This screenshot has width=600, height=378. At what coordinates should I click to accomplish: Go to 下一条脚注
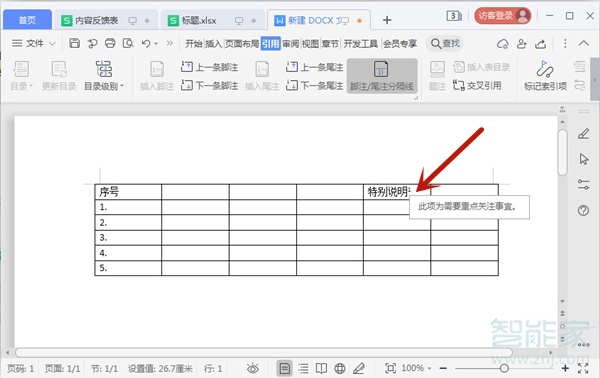pos(209,85)
